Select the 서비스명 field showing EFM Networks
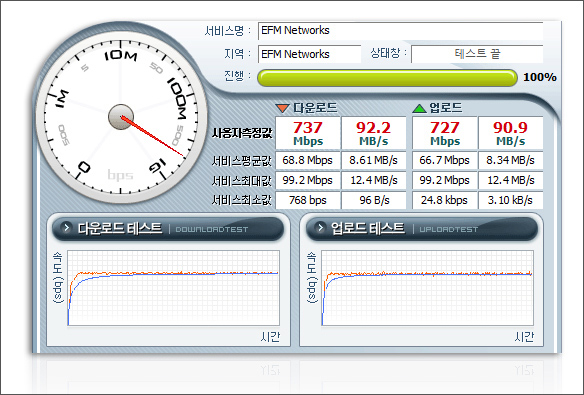 click(400, 31)
